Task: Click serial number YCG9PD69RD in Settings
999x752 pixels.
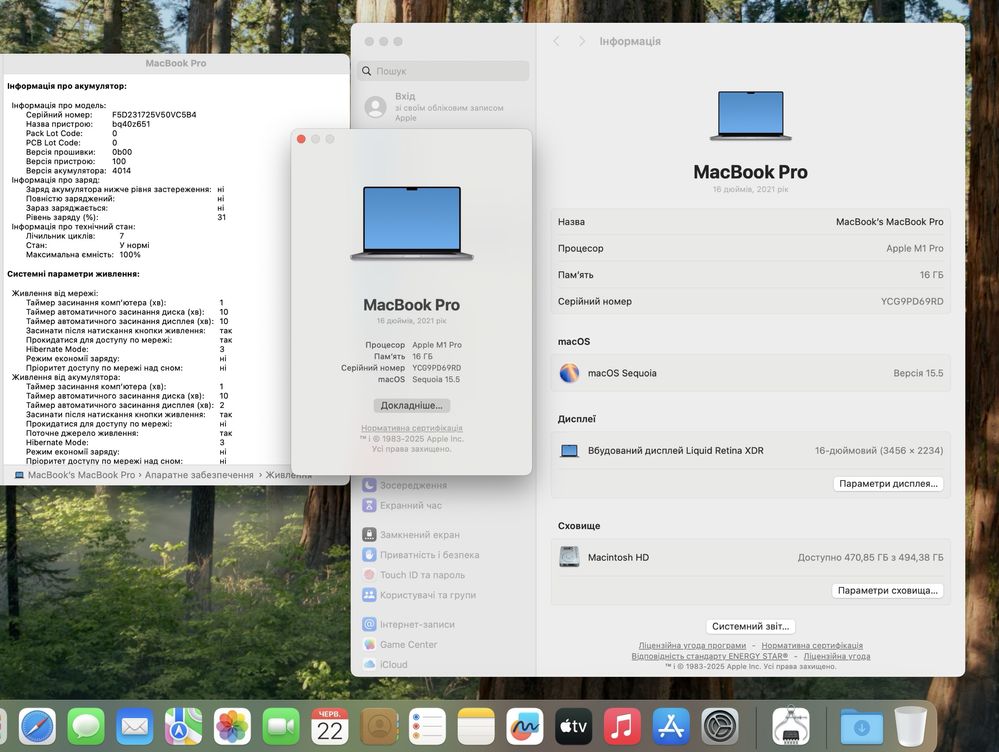Action: (912, 301)
